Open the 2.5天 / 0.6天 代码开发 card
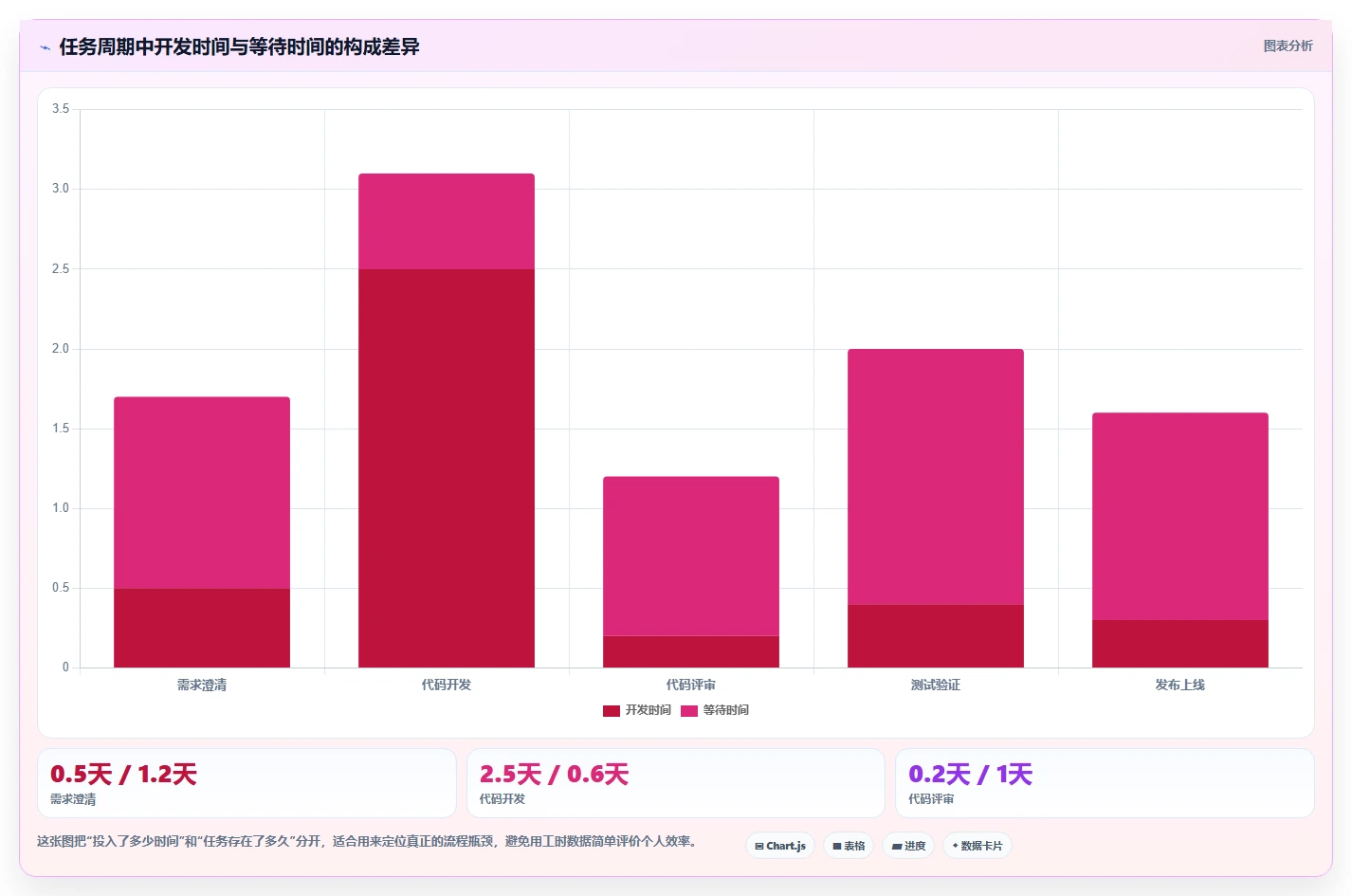Image resolution: width=1352 pixels, height=896 pixels. point(676,783)
